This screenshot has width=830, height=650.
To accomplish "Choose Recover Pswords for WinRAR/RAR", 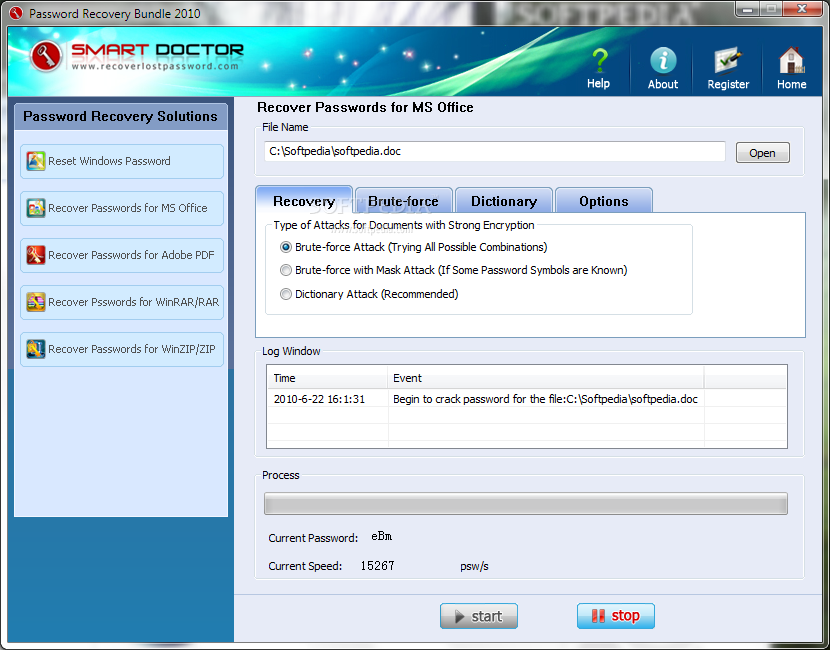I will pyautogui.click(x=122, y=302).
